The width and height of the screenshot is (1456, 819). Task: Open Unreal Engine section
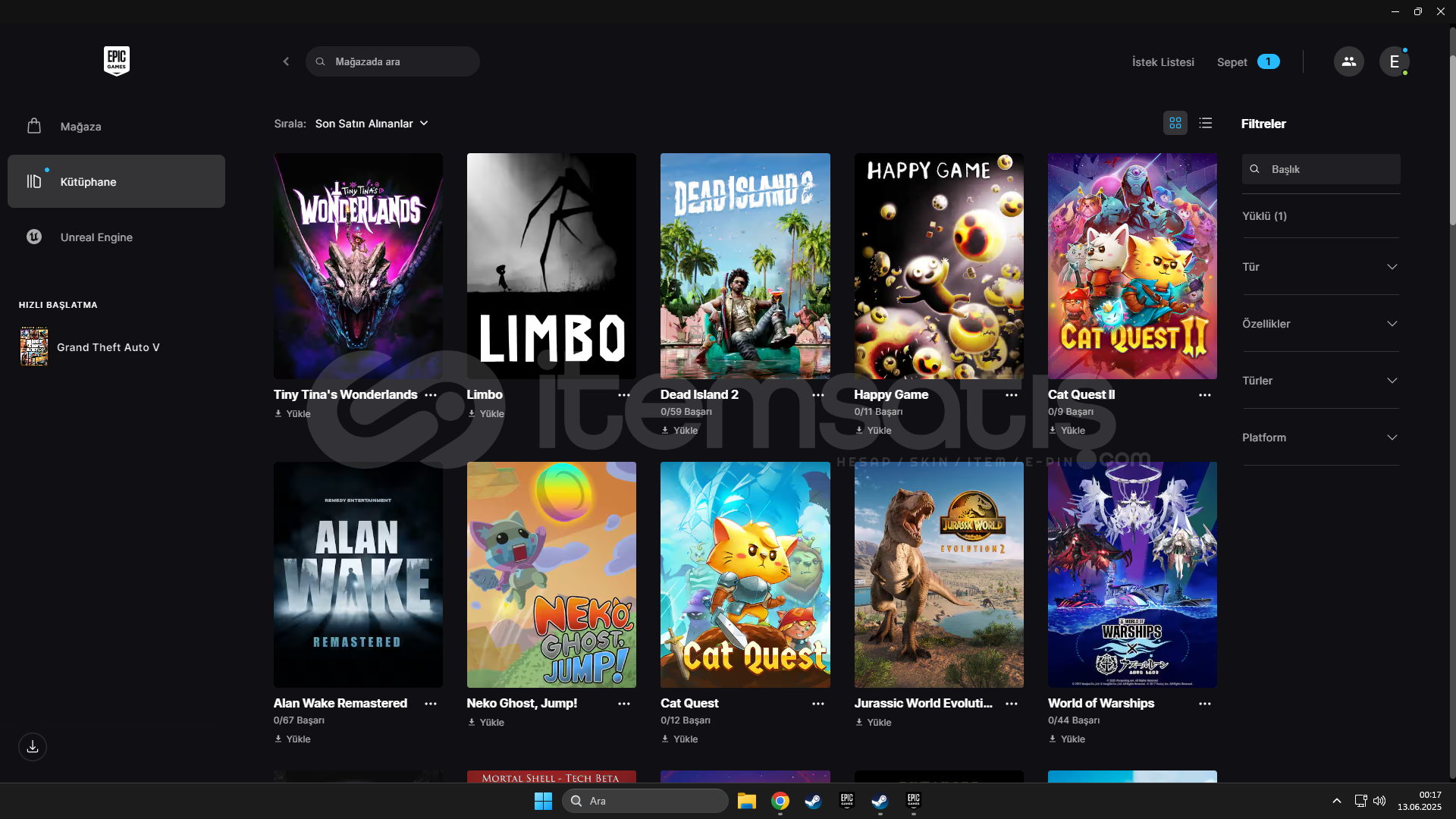pyautogui.click(x=116, y=237)
